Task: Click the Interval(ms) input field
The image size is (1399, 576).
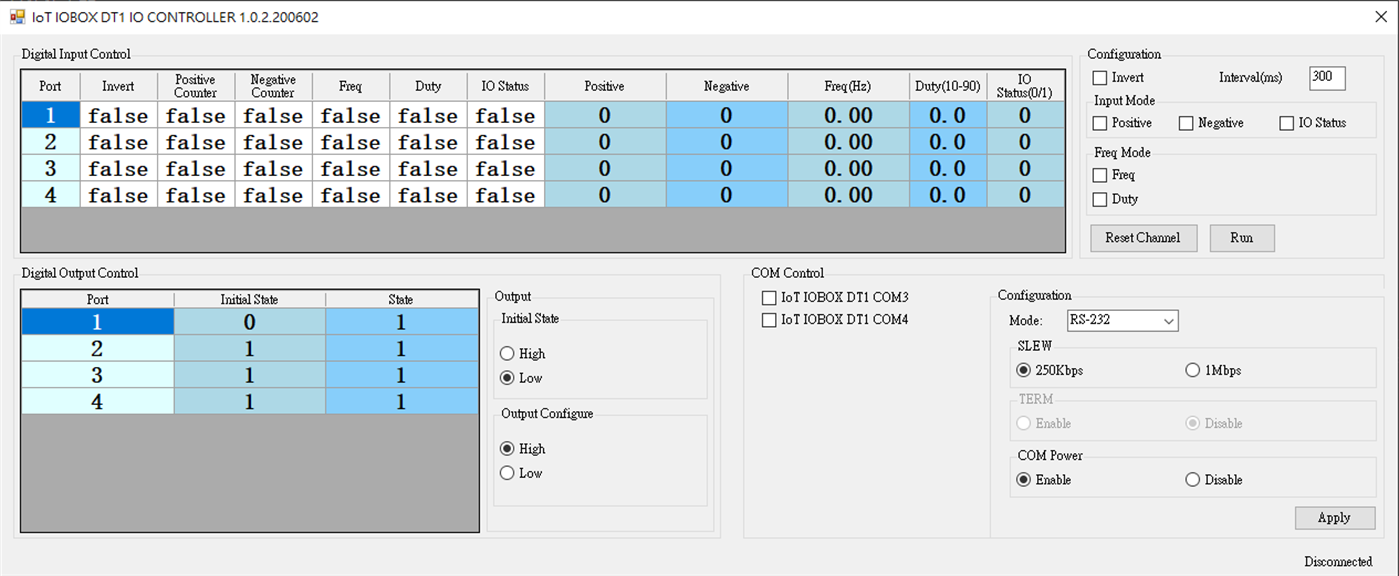Action: point(1327,78)
